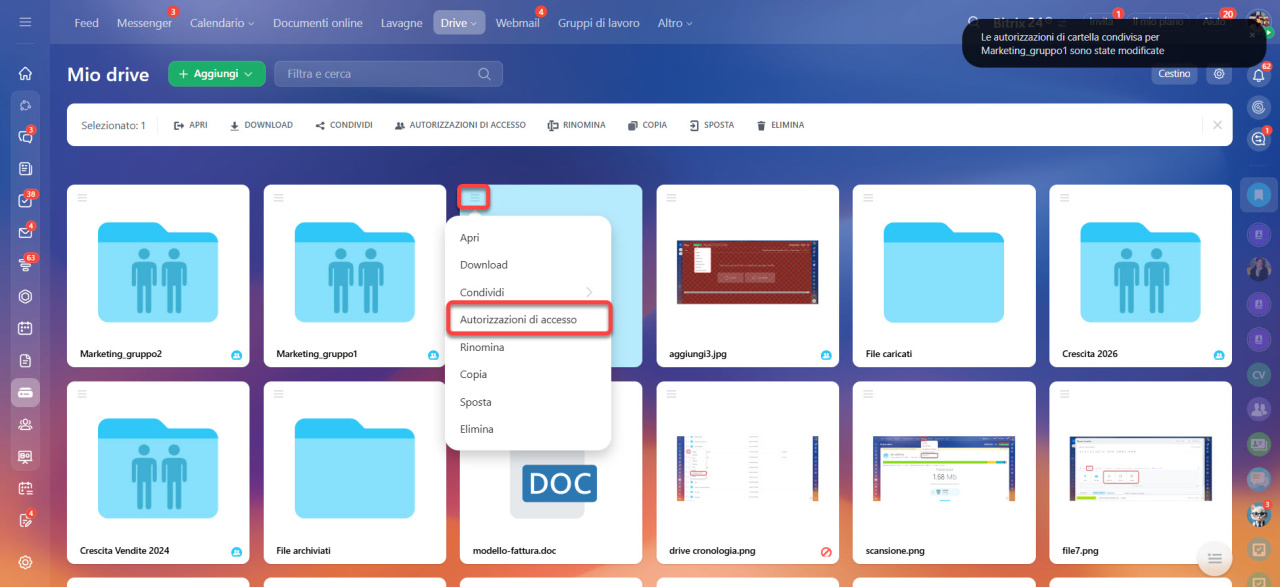Expand the Condividi submenu arrow
The height and width of the screenshot is (587, 1280).
(589, 292)
